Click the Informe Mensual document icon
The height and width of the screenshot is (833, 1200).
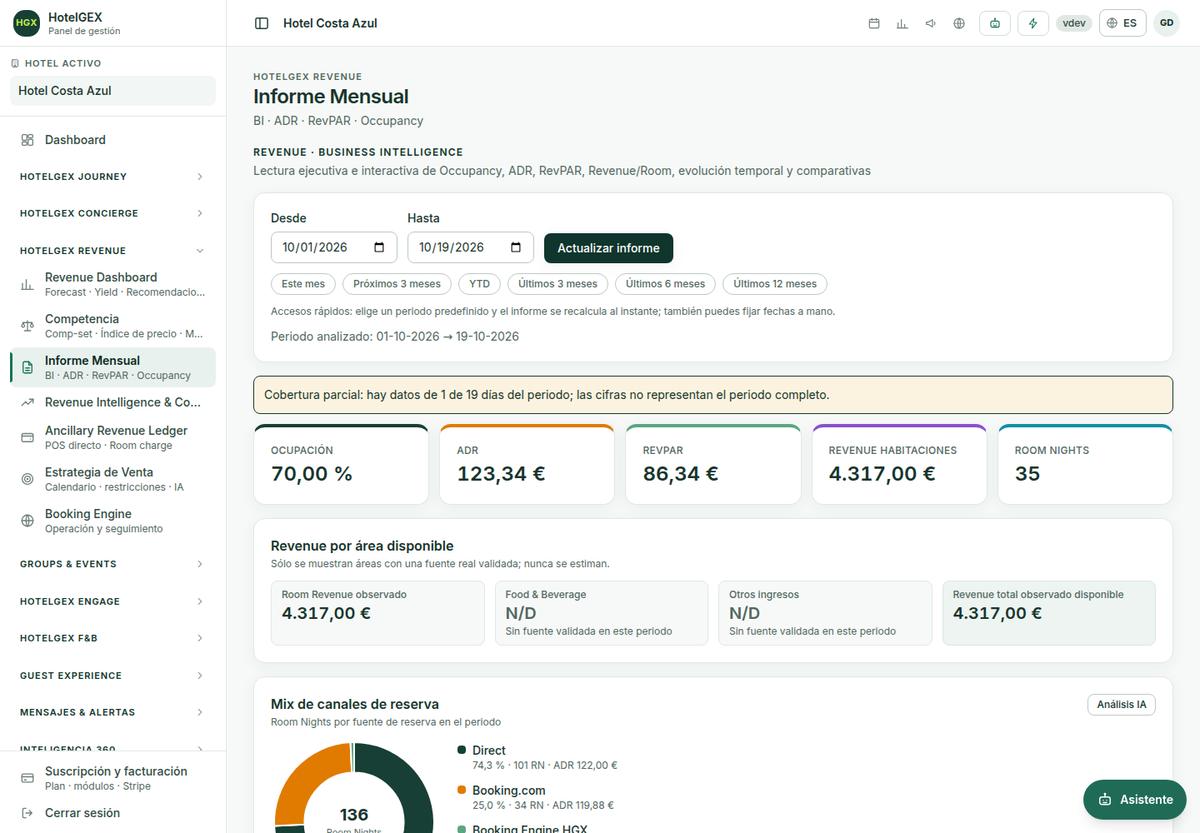(27, 368)
